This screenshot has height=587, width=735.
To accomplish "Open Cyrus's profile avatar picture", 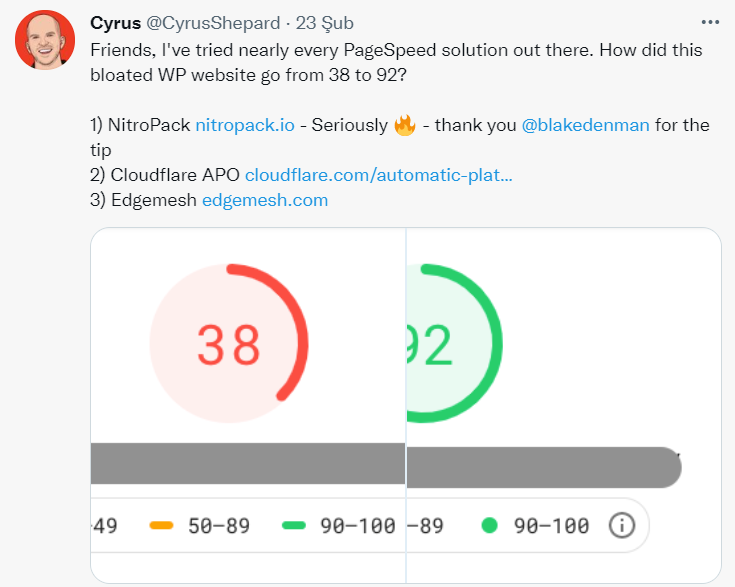I will (x=45, y=40).
